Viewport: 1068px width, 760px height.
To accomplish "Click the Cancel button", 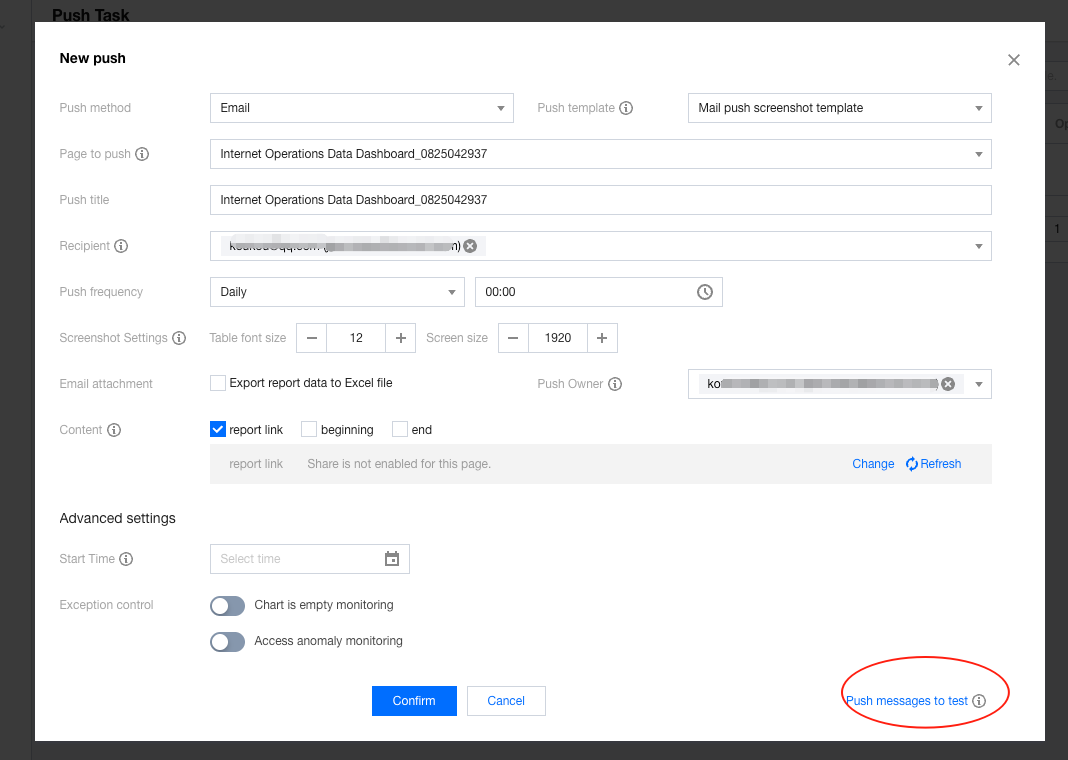I will coord(506,701).
